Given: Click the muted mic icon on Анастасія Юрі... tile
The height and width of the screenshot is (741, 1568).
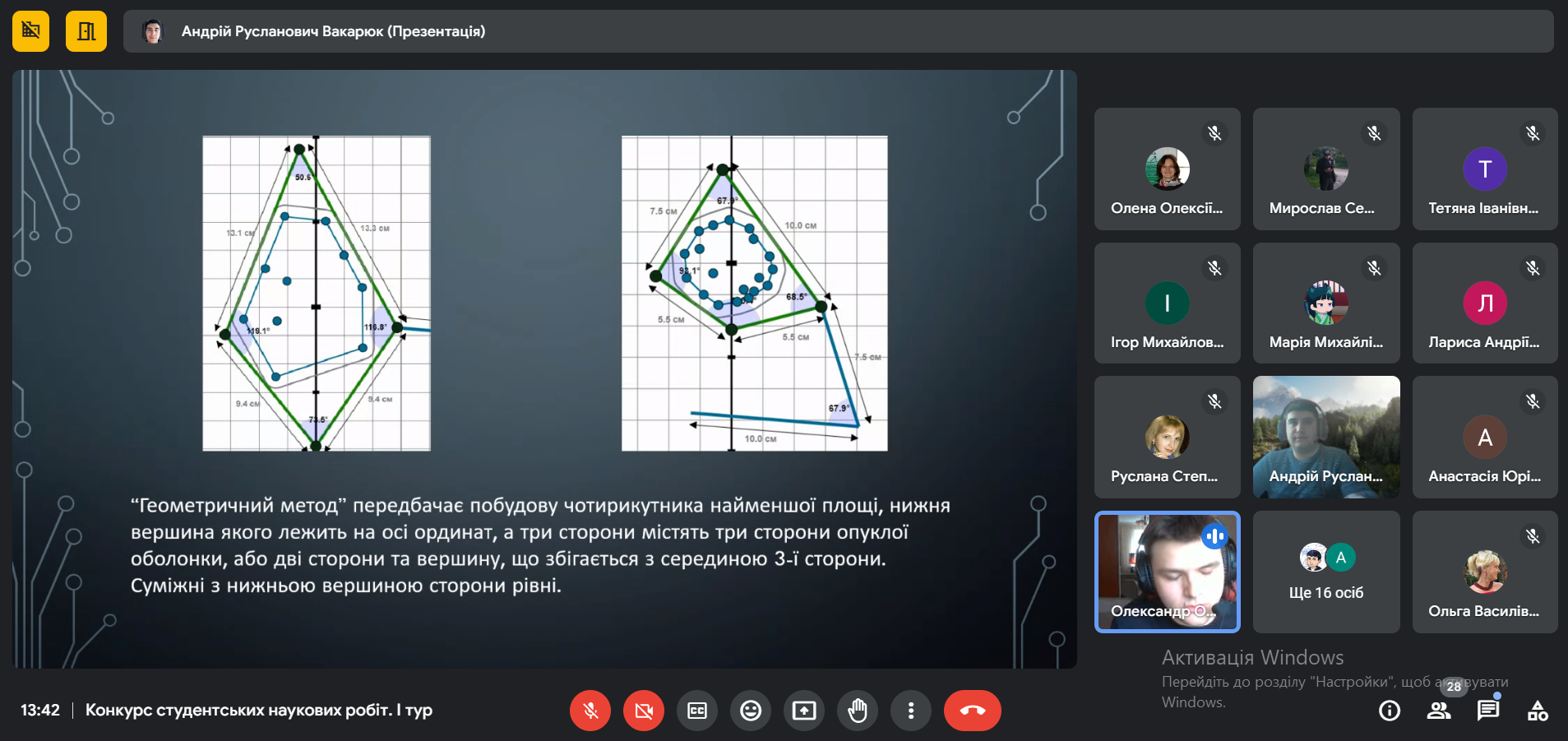Looking at the screenshot, I should click(1533, 401).
